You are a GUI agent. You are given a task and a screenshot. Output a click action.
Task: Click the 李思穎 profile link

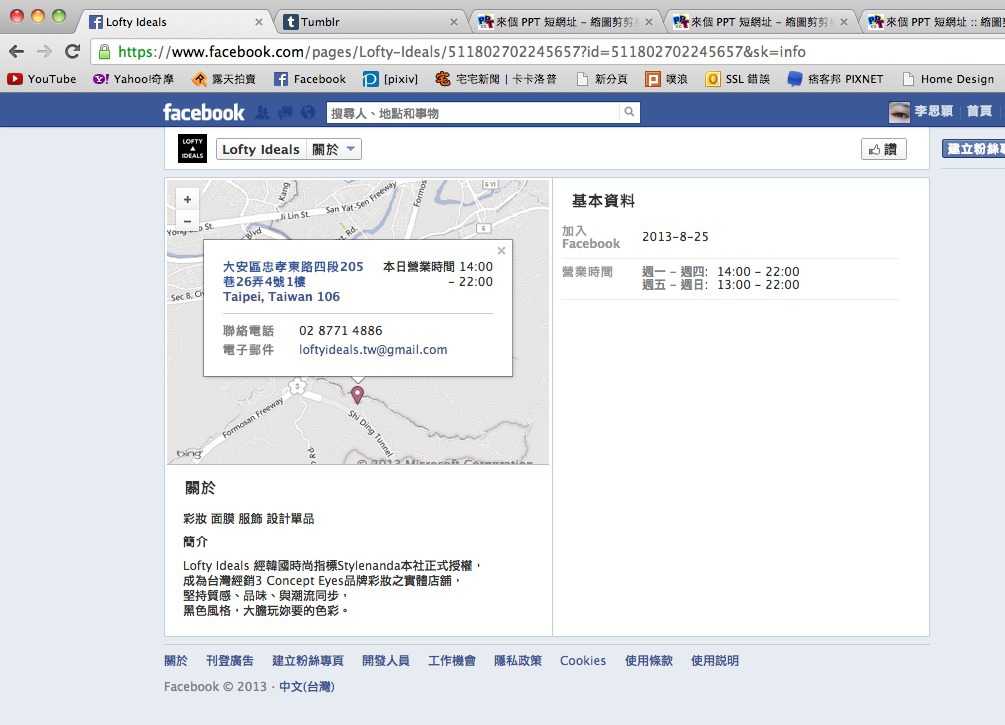click(x=933, y=111)
